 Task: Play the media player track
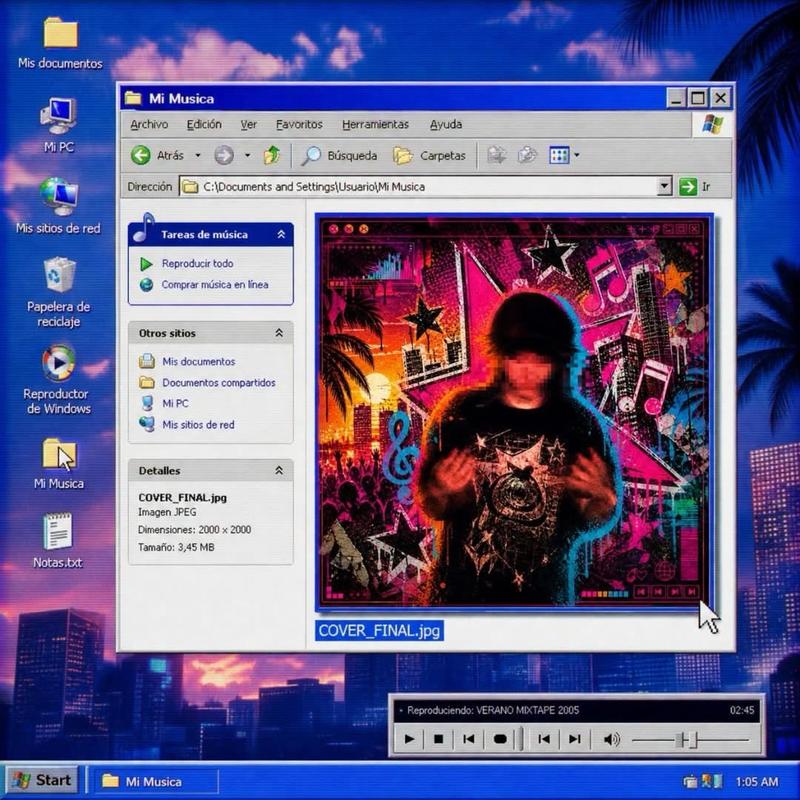[x=409, y=739]
